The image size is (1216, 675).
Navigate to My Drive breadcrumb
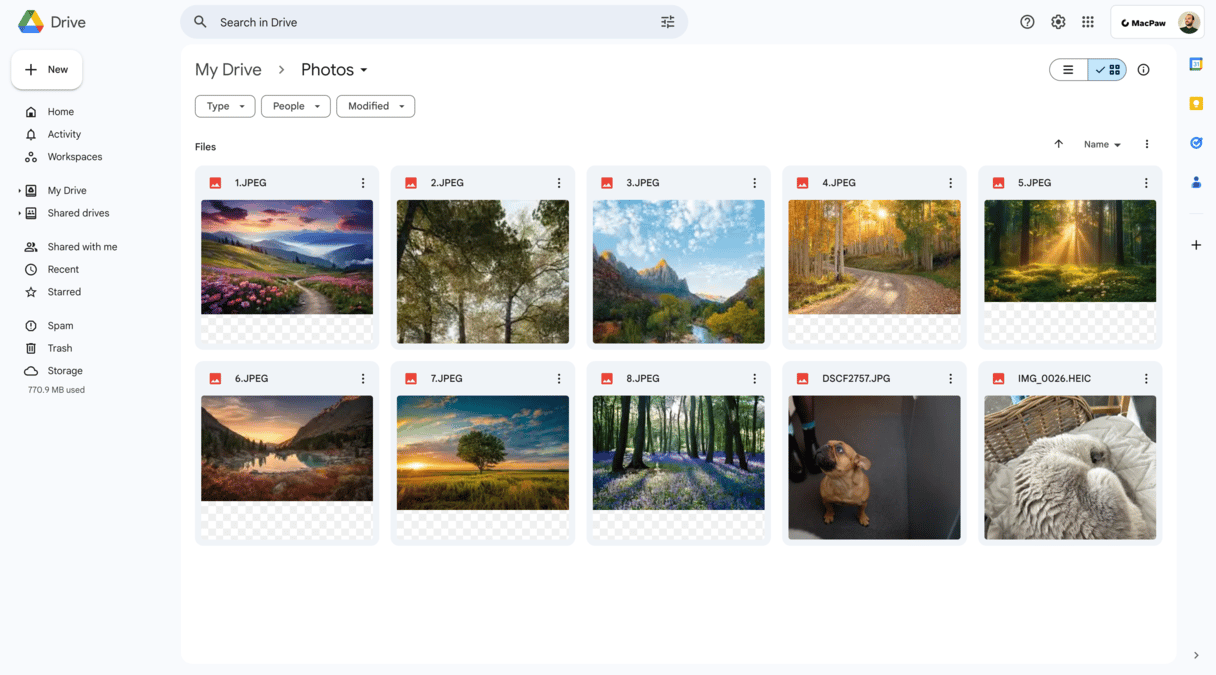pyautogui.click(x=228, y=70)
